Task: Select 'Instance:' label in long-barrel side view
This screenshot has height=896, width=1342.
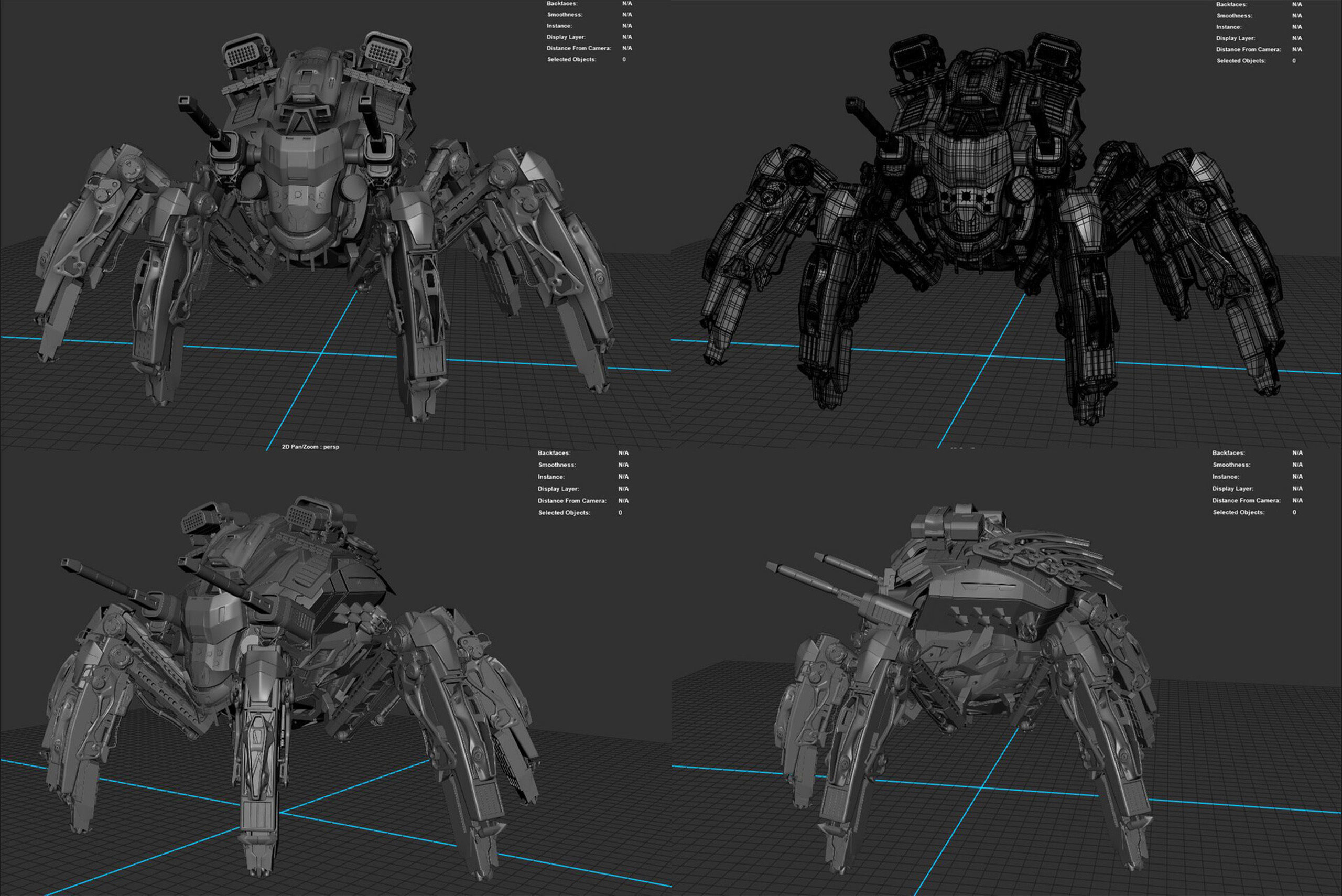Action: 551,477
